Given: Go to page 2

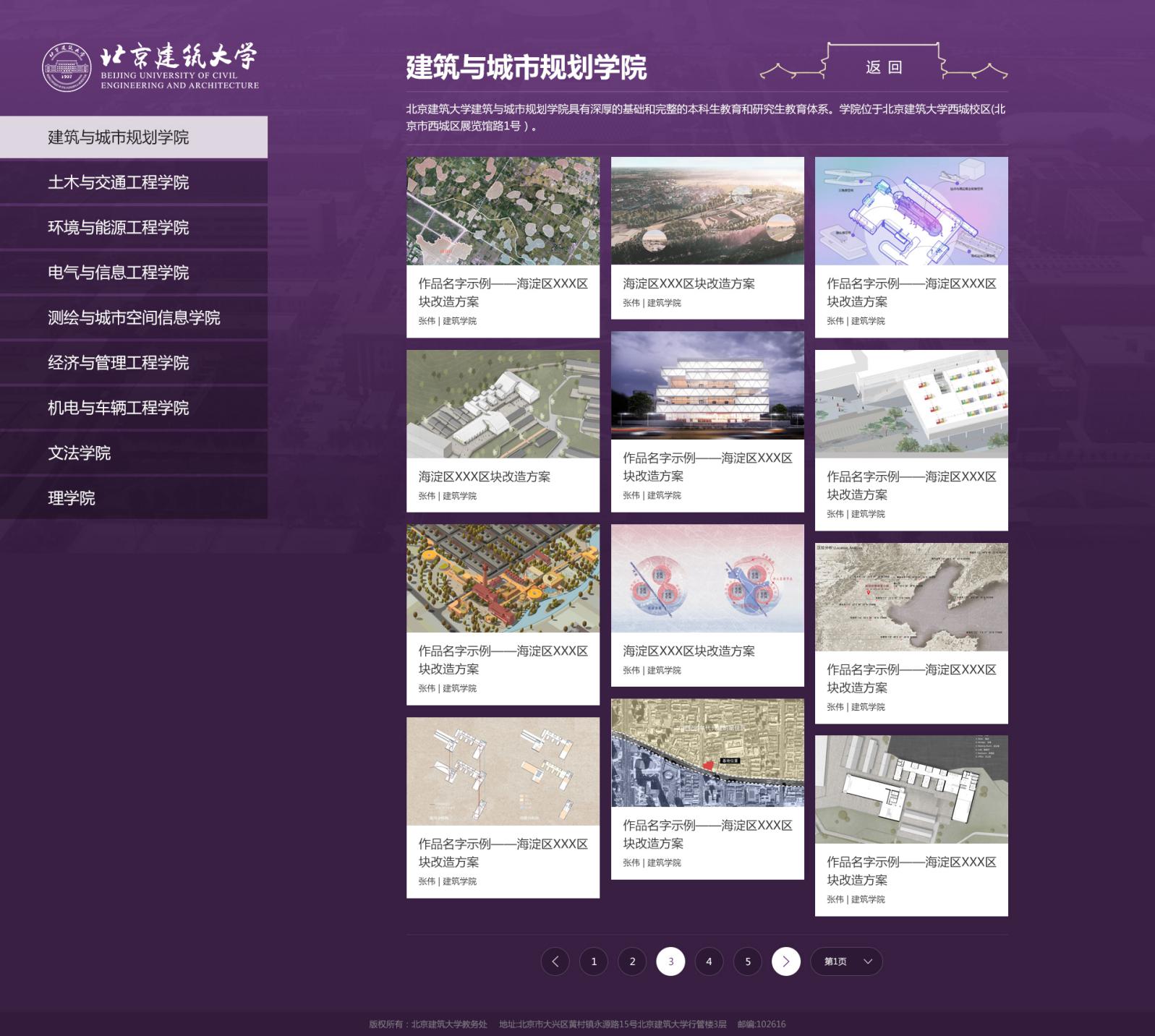Looking at the screenshot, I should click(x=632, y=962).
